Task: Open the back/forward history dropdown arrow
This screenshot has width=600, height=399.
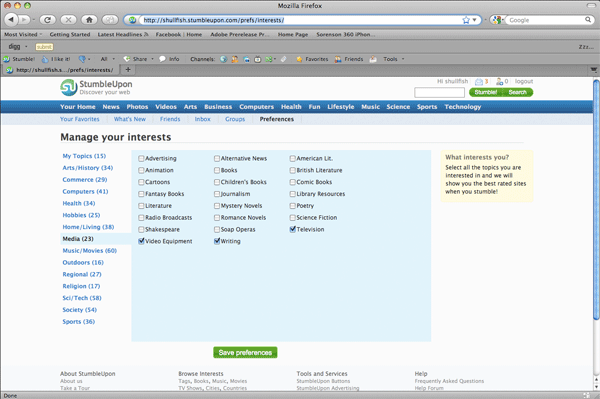Action: point(34,20)
